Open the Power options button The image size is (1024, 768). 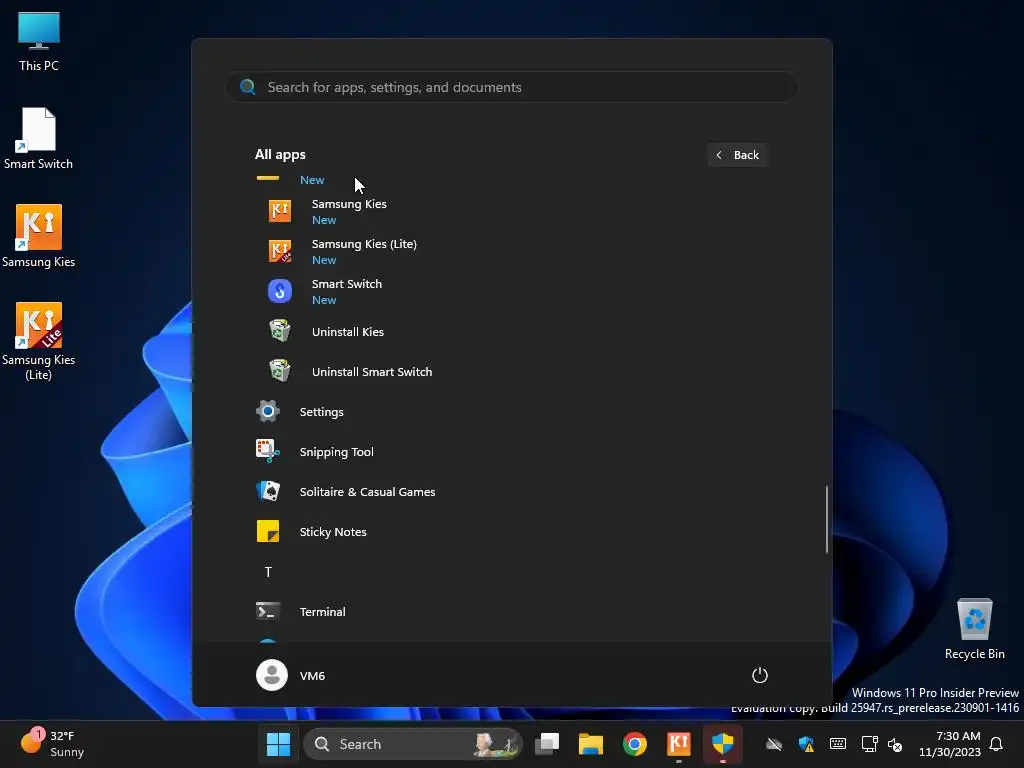(x=760, y=675)
